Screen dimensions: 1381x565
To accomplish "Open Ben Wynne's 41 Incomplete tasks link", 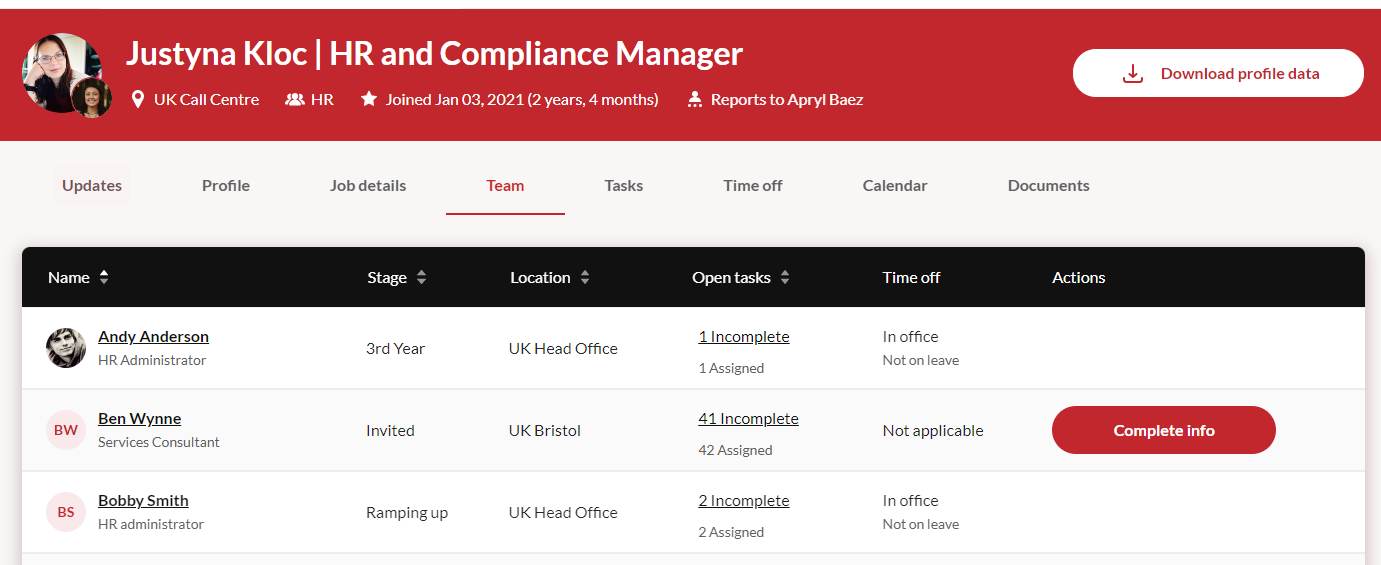I will (748, 419).
